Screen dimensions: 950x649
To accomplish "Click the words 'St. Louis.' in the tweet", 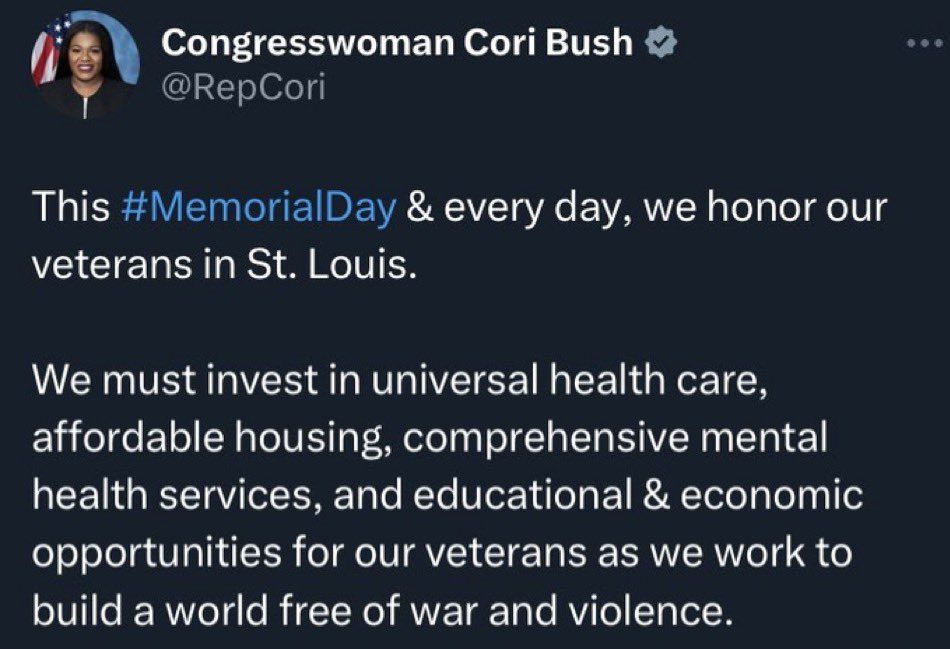I will tap(331, 265).
